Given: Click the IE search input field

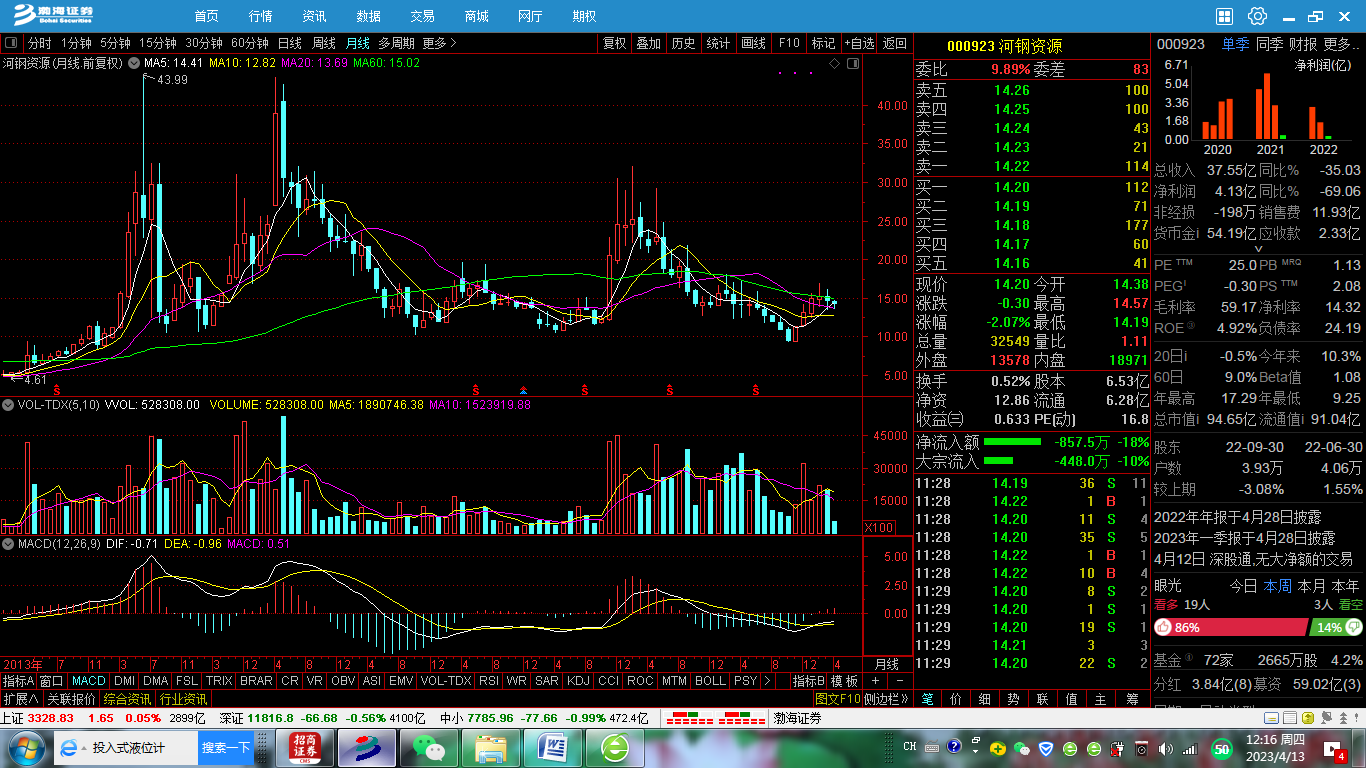Looking at the screenshot, I should (142, 748).
